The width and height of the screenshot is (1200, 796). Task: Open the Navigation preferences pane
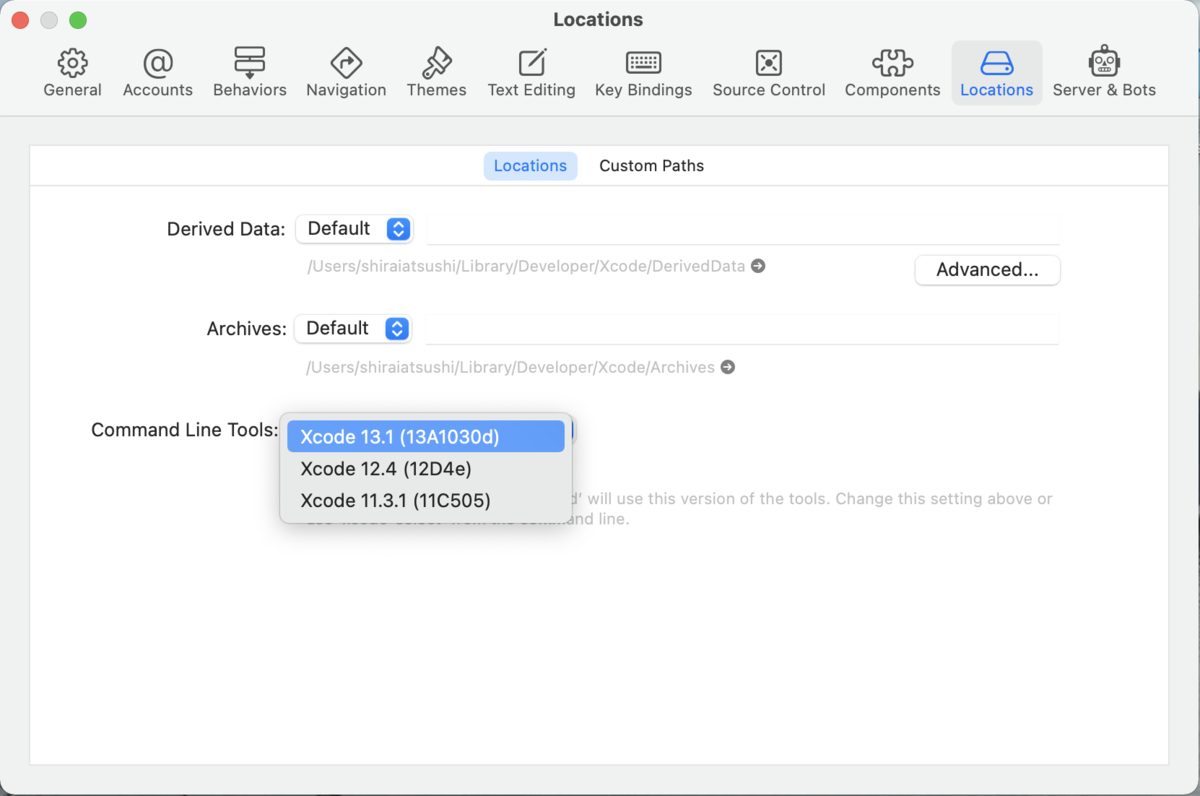click(346, 73)
